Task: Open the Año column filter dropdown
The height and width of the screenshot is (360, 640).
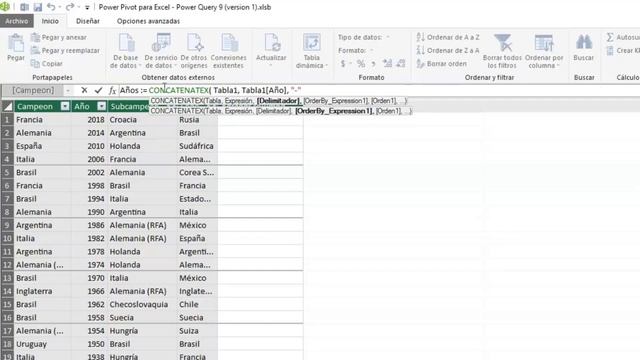Action: coord(102,107)
